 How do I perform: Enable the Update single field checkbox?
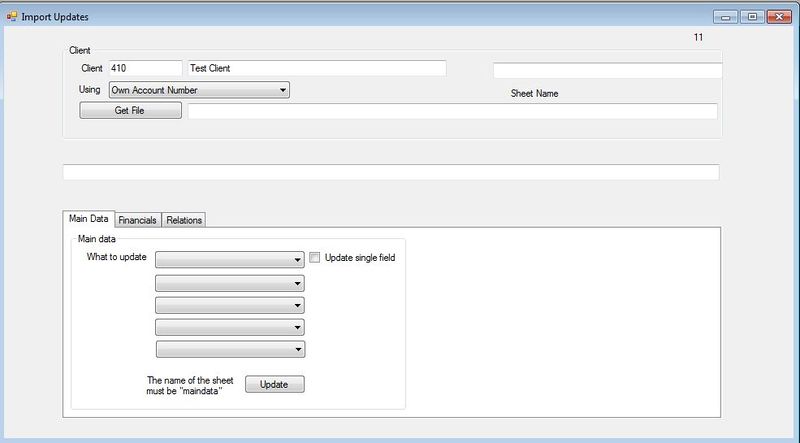coord(315,258)
